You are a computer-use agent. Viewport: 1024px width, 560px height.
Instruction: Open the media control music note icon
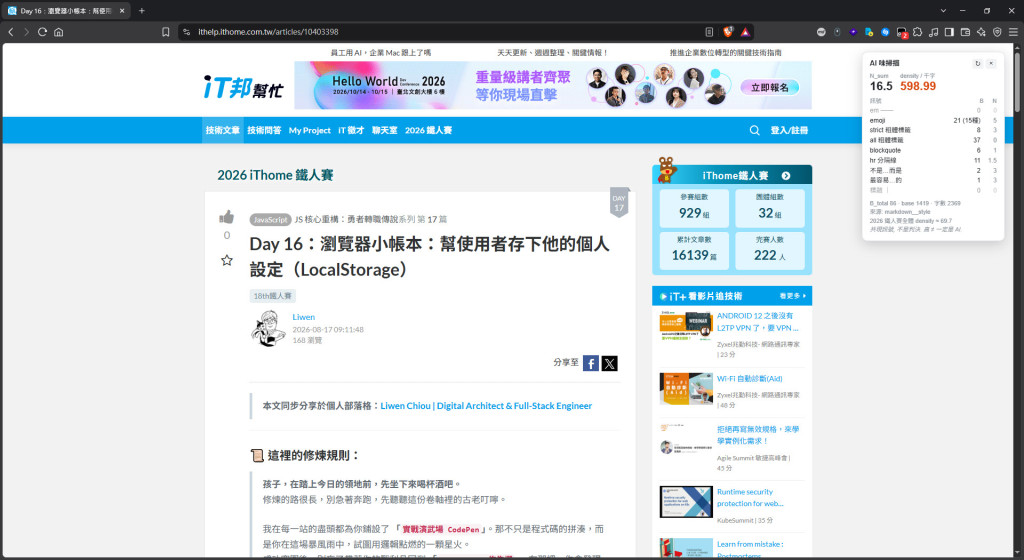pos(934,31)
